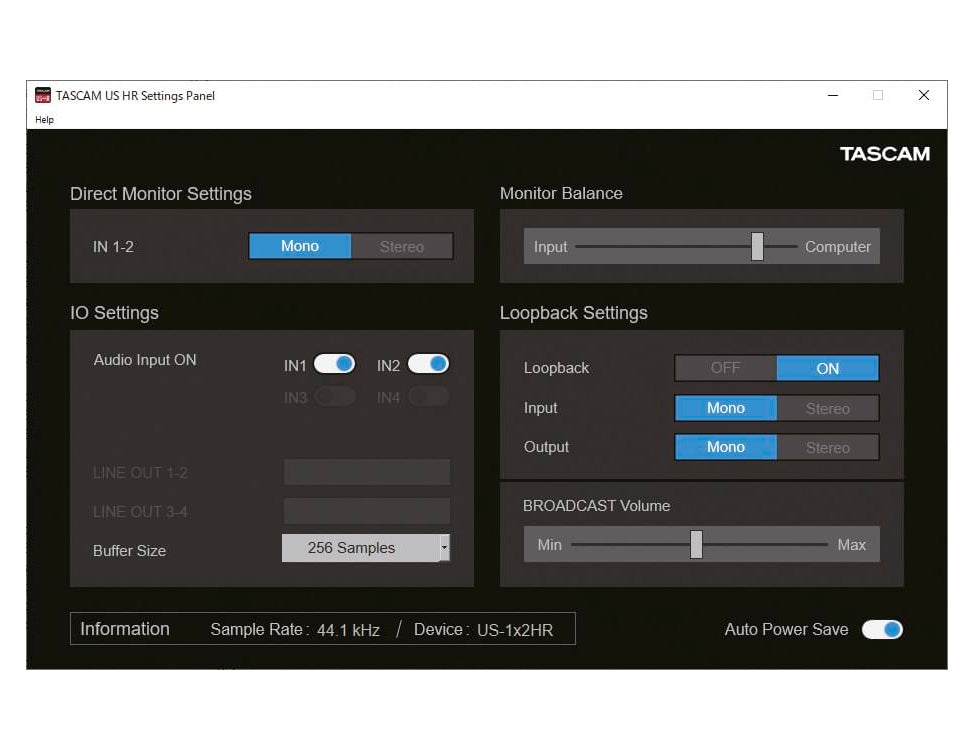Click the TASCAM app icon in title bar

coord(43,95)
